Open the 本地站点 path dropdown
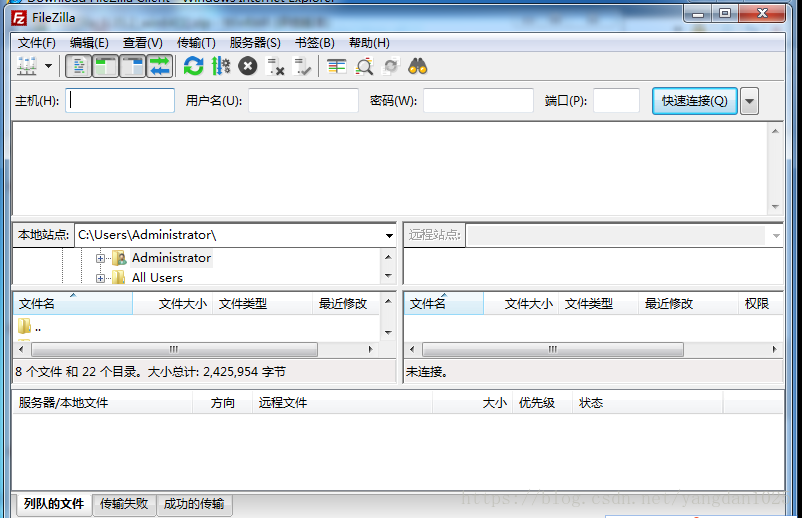Viewport: 802px width, 518px height. 389,235
